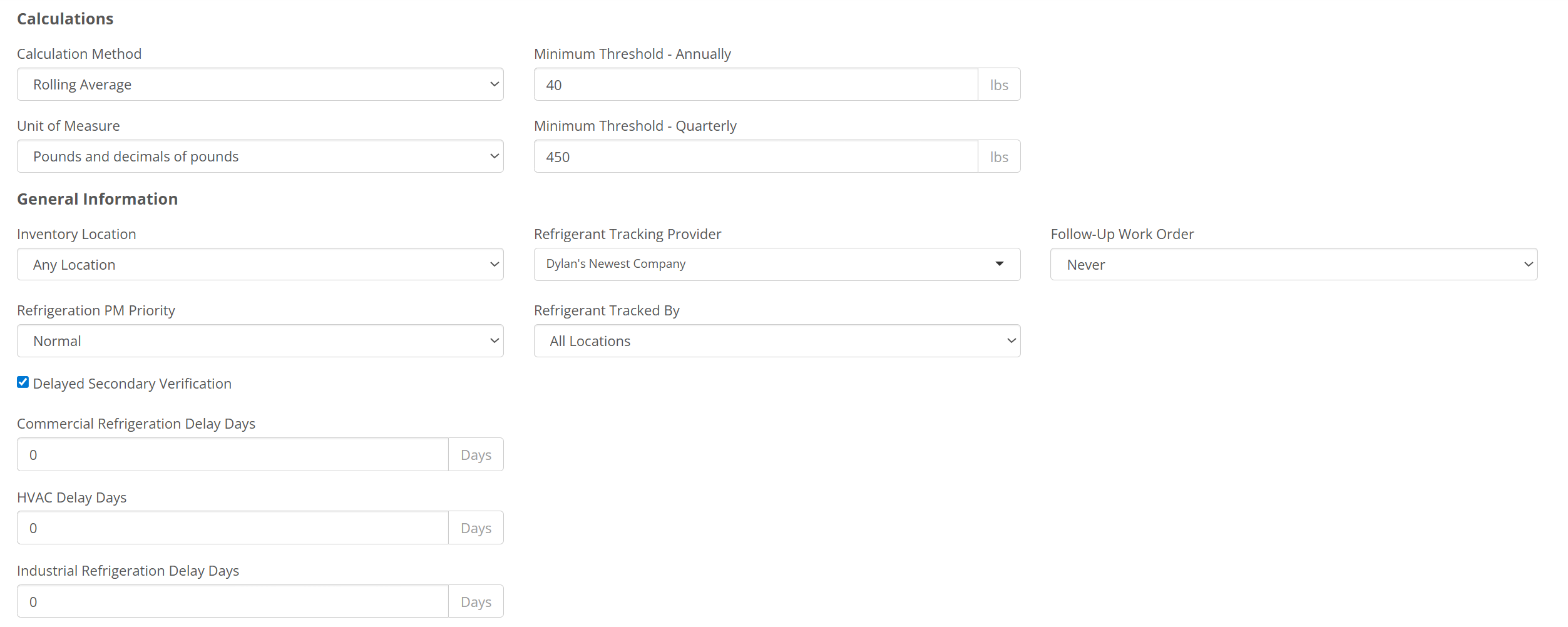This screenshot has width=1568, height=627.
Task: Click the caret arrow beside Dylan's Newest Company
Action: coord(999,264)
